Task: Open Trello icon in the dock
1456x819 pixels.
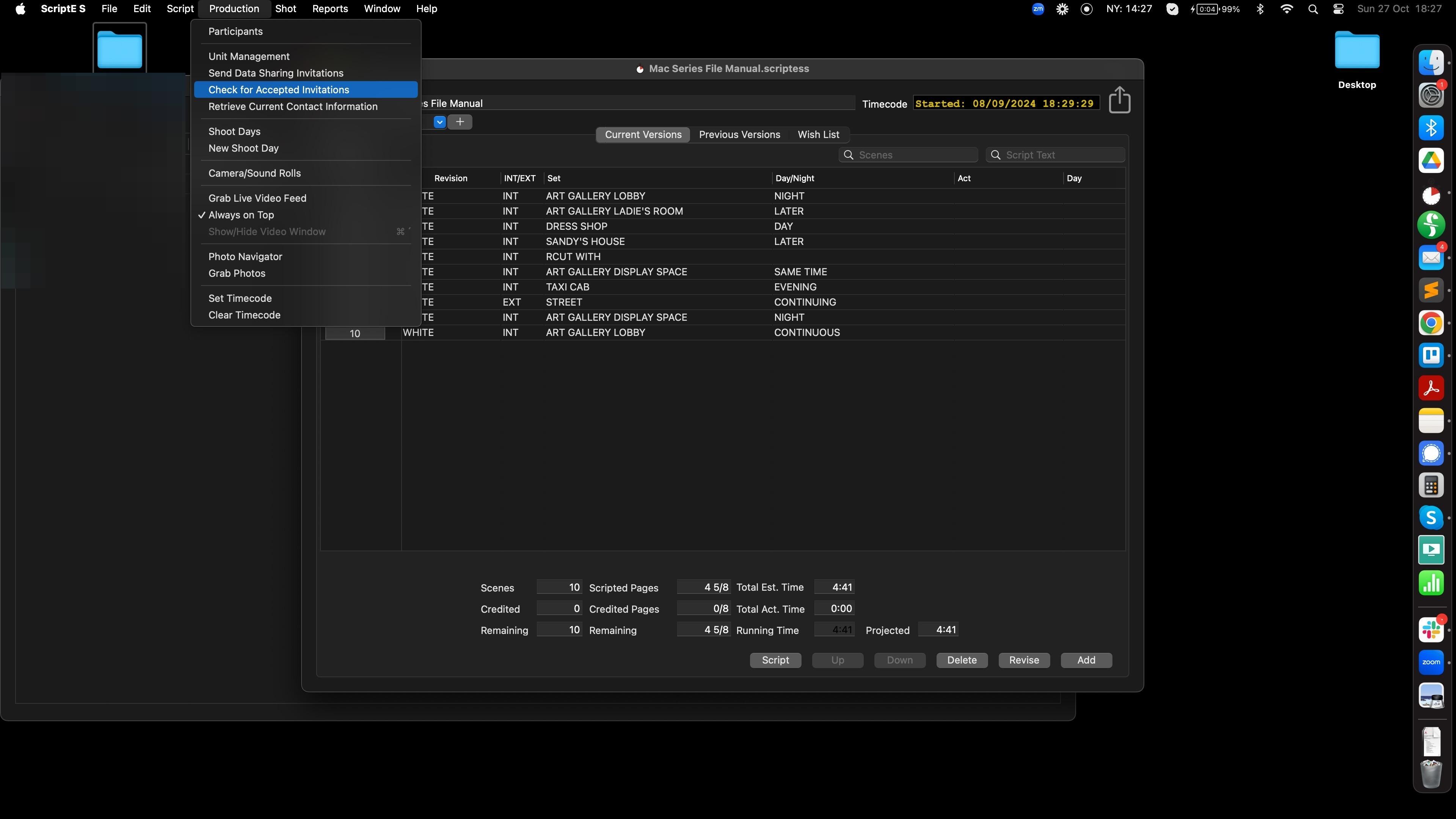Action: point(1431,356)
